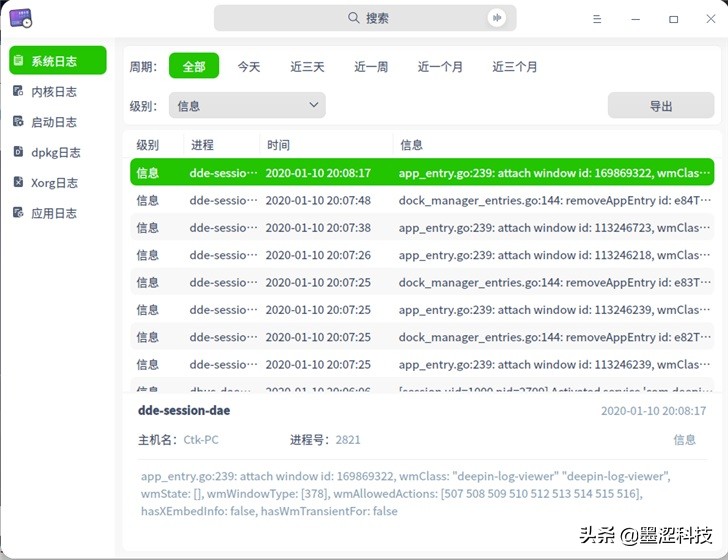
Task: Close the log viewer window
Action: coord(711,19)
